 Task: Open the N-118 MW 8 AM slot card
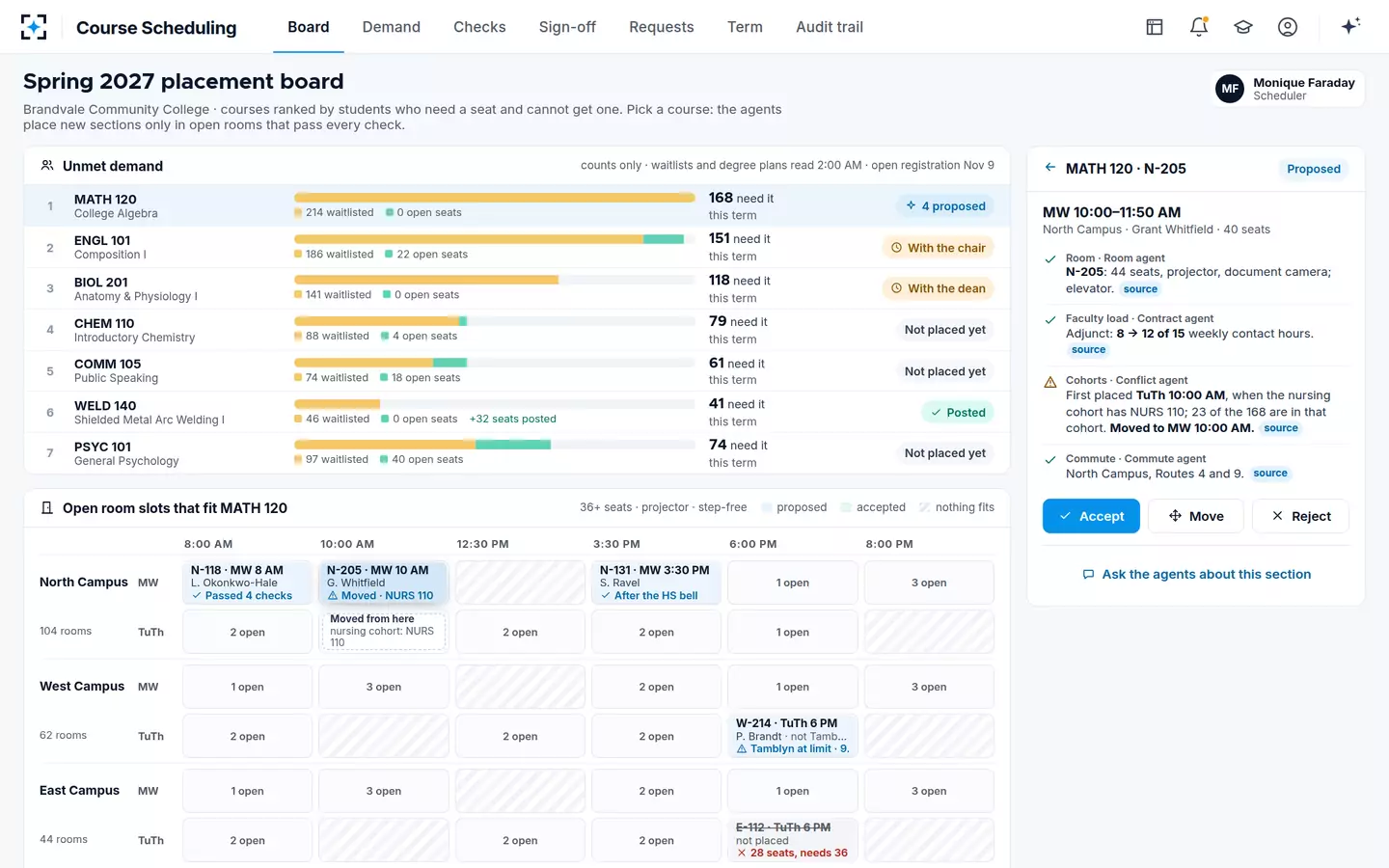[x=247, y=583]
